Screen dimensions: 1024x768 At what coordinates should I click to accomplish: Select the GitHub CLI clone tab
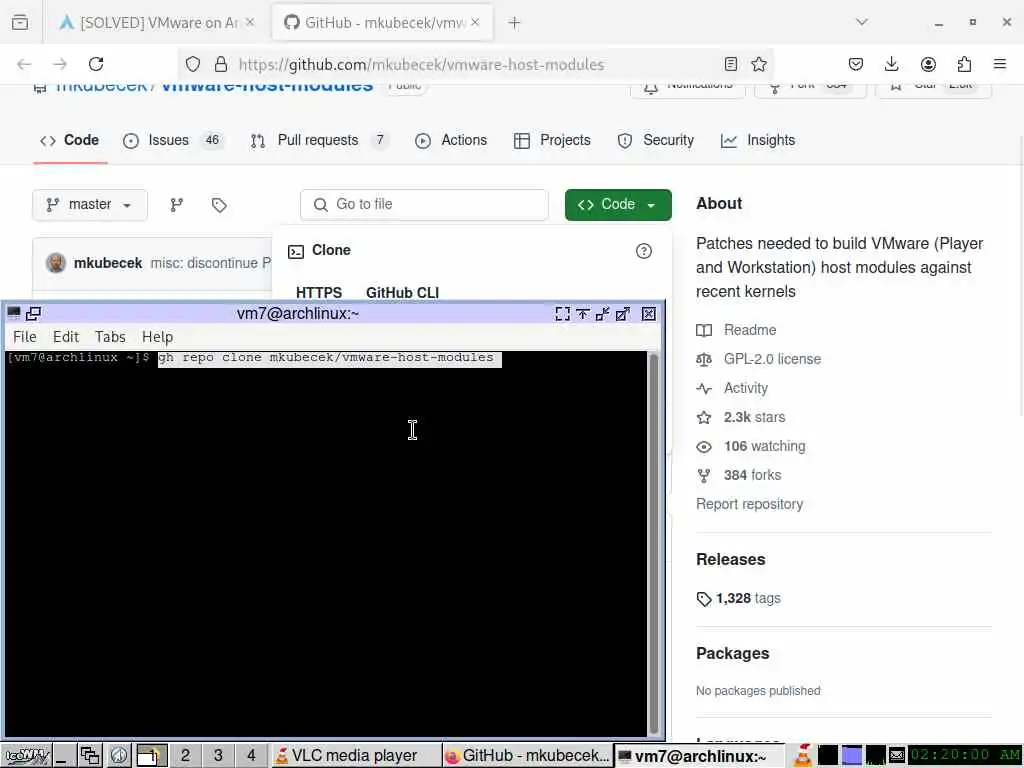point(402,293)
